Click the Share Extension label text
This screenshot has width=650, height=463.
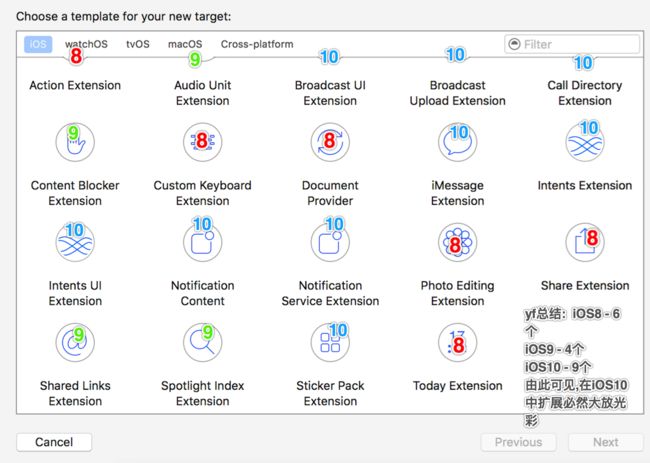pyautogui.click(x=585, y=285)
